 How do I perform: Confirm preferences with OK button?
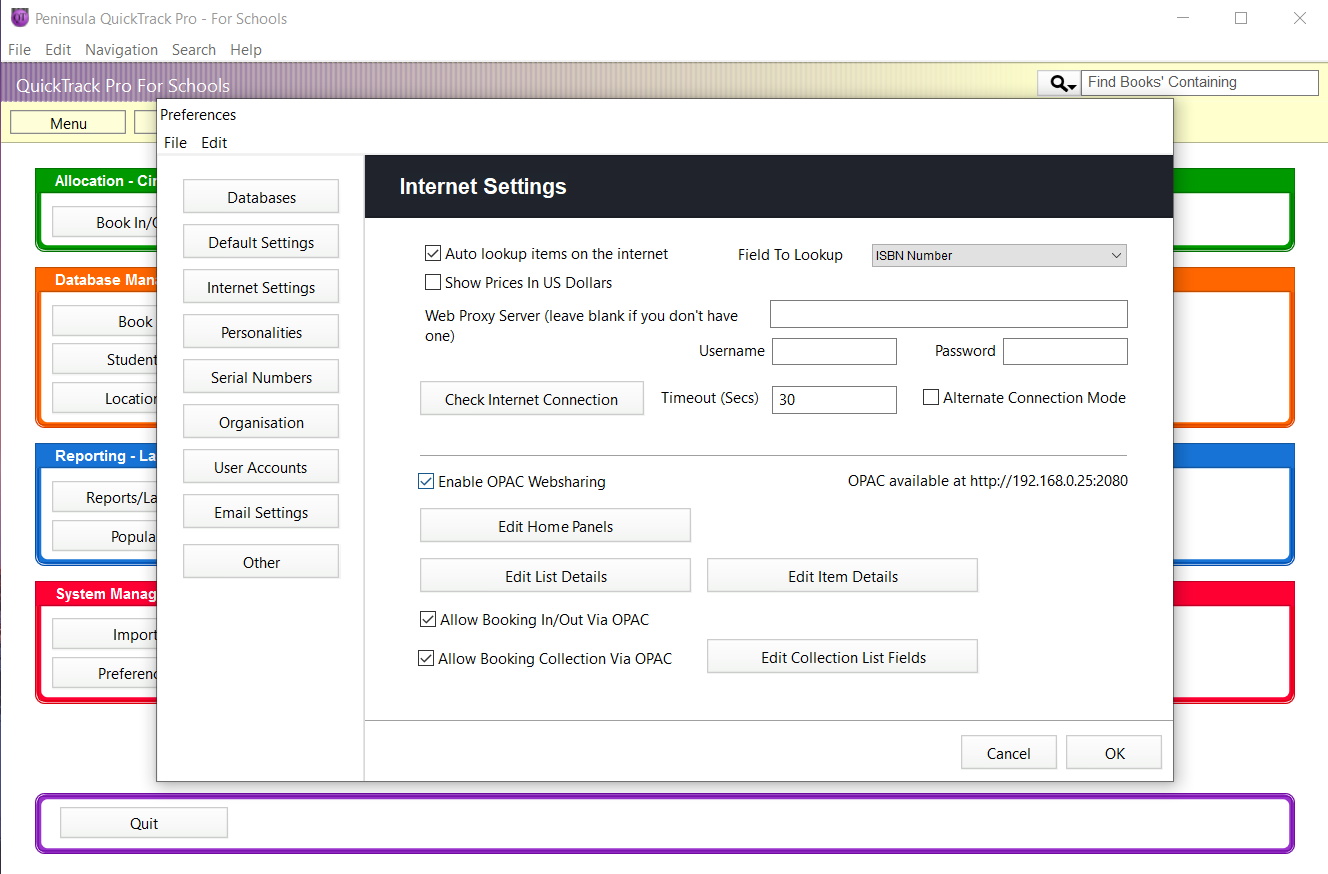click(x=1114, y=753)
